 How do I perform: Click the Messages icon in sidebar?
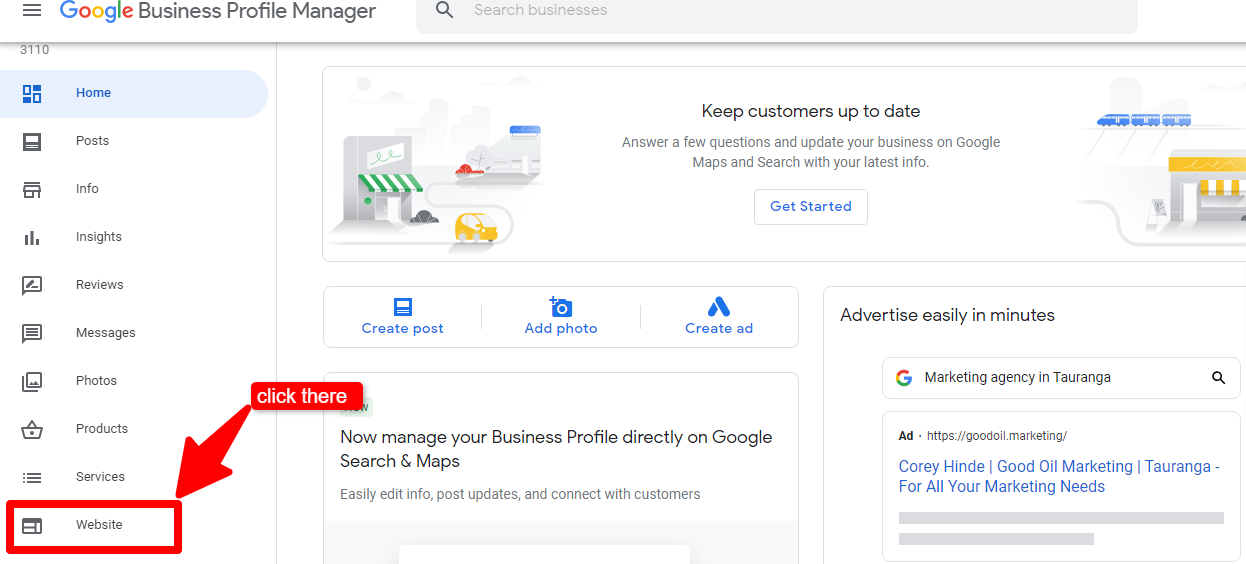(32, 333)
